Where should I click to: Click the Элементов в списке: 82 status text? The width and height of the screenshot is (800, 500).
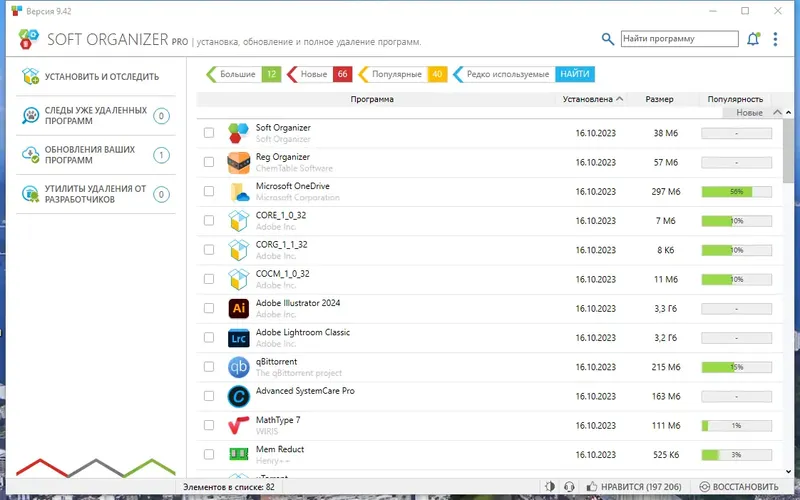coord(229,487)
